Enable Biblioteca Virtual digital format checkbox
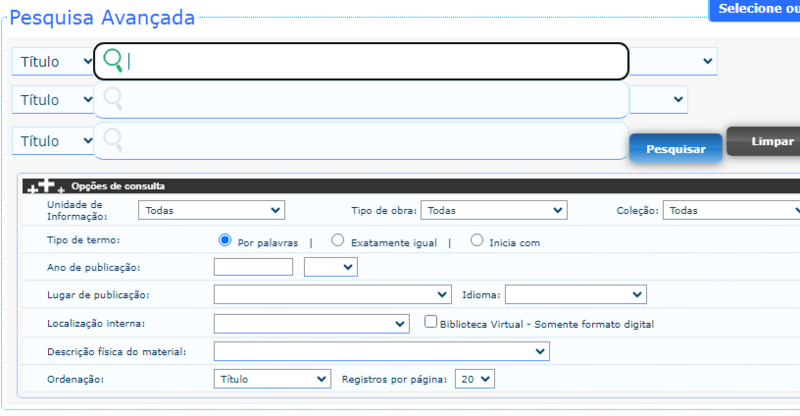The width and height of the screenshot is (800, 416). pyautogui.click(x=431, y=323)
